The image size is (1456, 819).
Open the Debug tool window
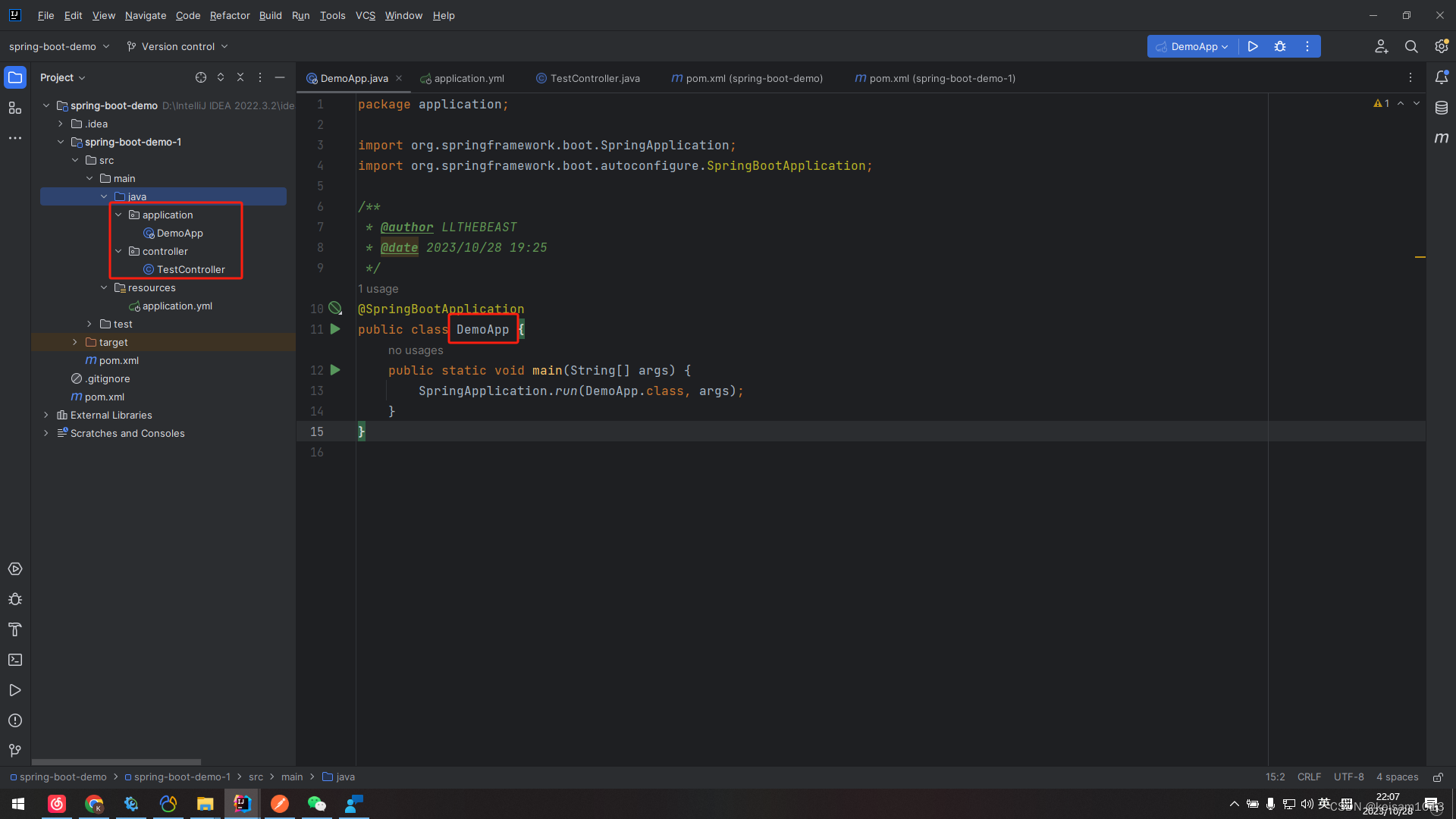[15, 599]
